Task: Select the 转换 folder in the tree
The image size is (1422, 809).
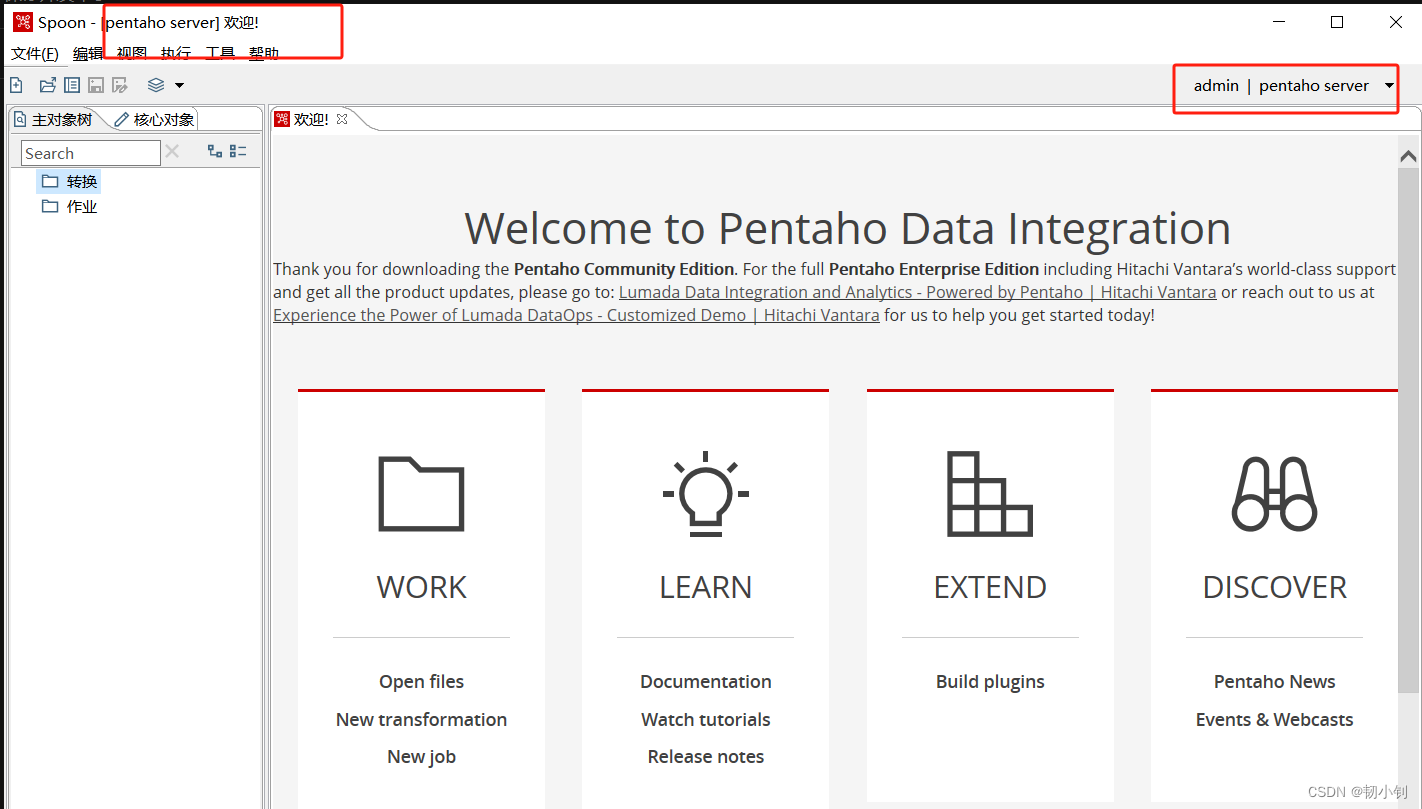Action: [x=69, y=181]
